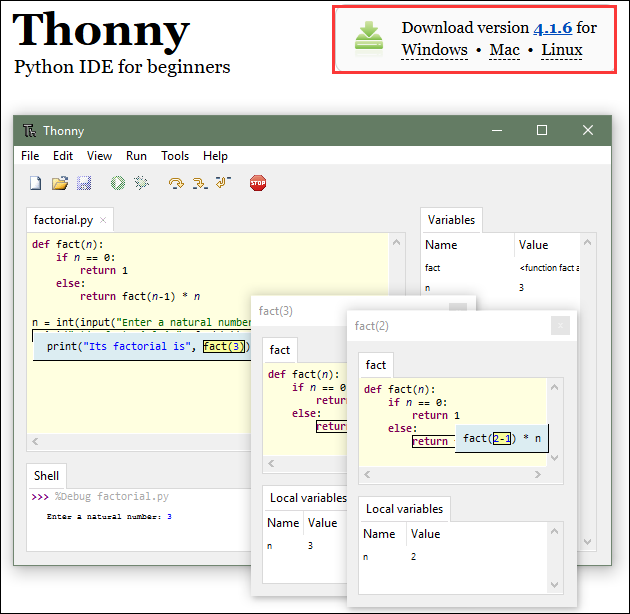Open the Windows download link
This screenshot has height=614, width=630.
click(x=434, y=50)
